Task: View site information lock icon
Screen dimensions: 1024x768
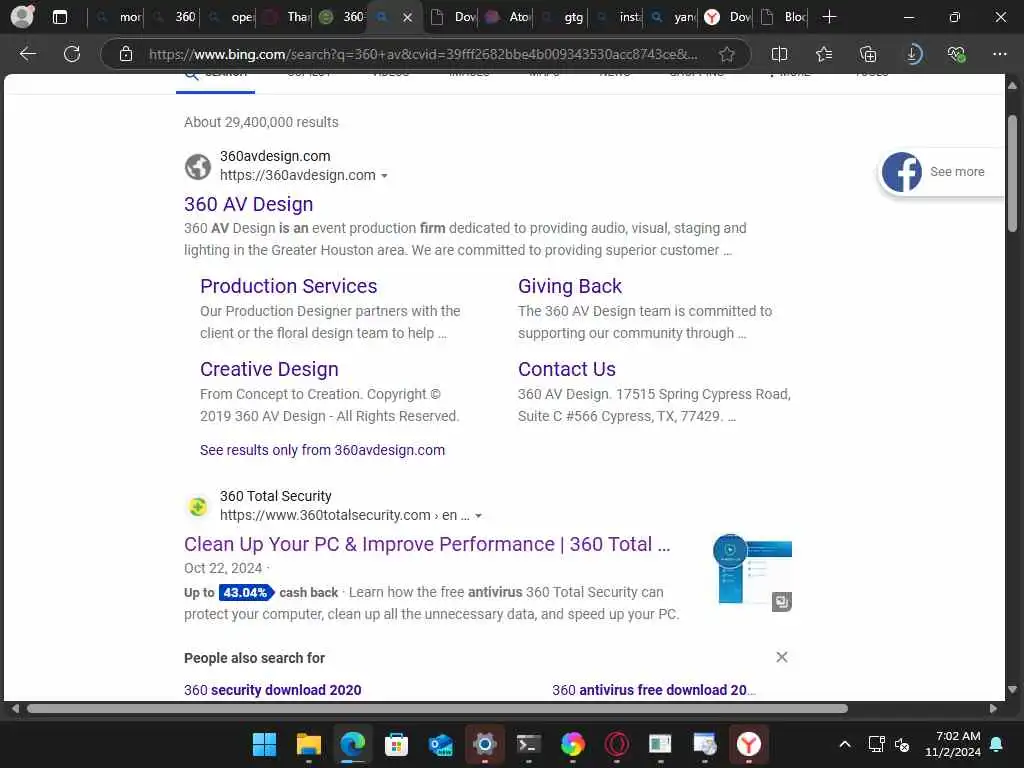Action: 126,54
